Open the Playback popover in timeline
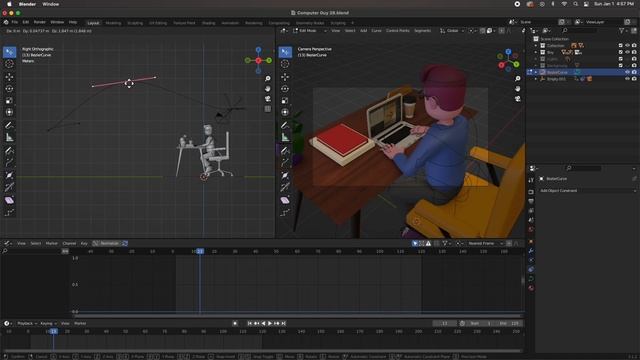Viewport: 640px width, 360px height. pos(27,323)
